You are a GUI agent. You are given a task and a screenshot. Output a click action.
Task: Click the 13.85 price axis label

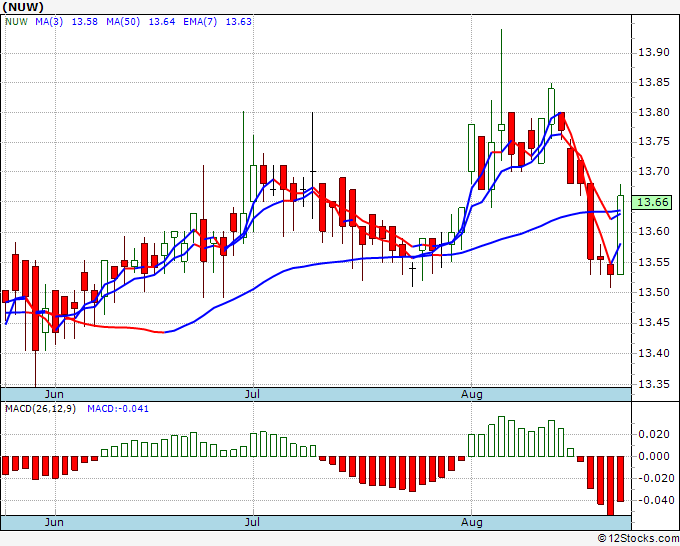click(x=654, y=82)
